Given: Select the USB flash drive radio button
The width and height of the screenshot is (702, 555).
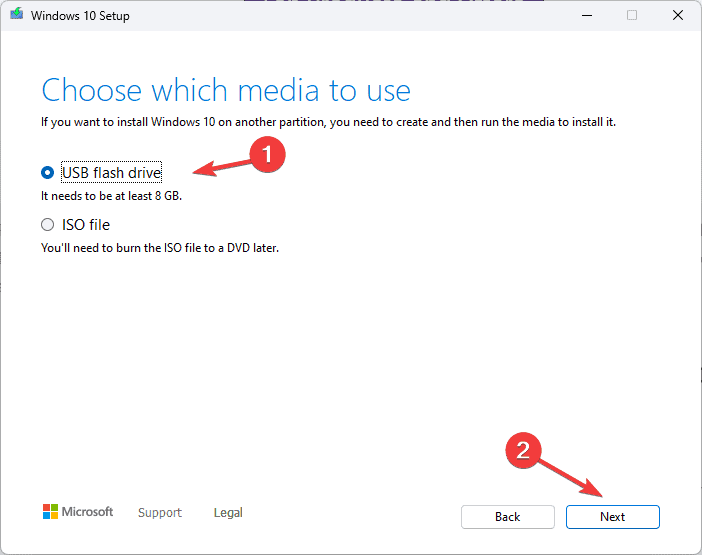Looking at the screenshot, I should tap(47, 173).
